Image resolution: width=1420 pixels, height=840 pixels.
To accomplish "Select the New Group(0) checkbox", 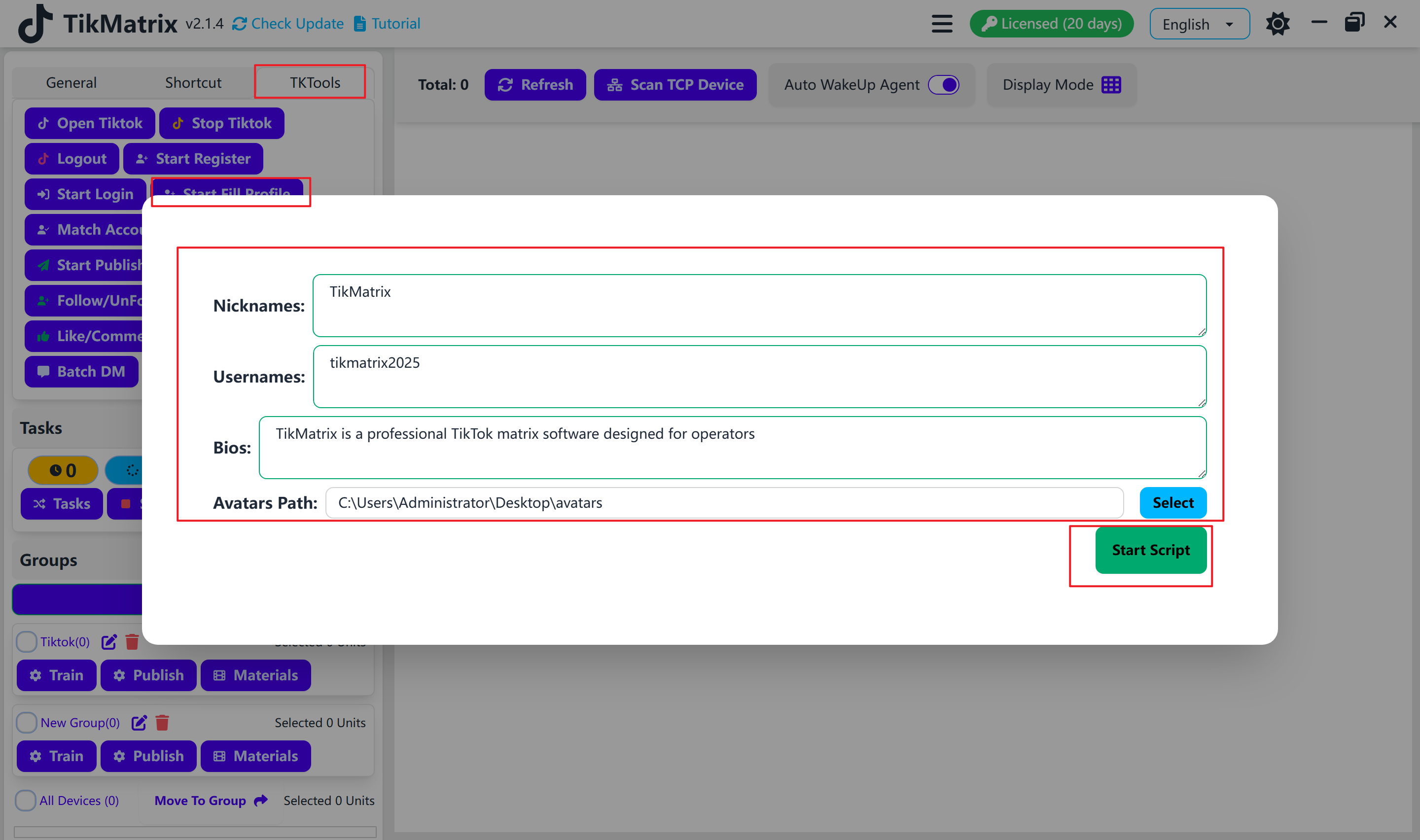I will (27, 723).
